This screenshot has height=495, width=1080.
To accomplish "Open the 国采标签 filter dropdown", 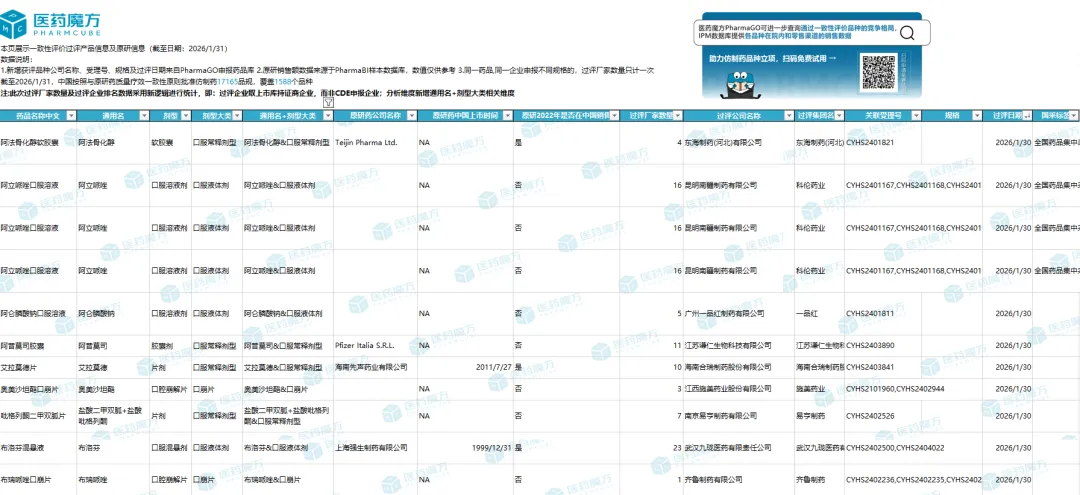I will pyautogui.click(x=1074, y=116).
